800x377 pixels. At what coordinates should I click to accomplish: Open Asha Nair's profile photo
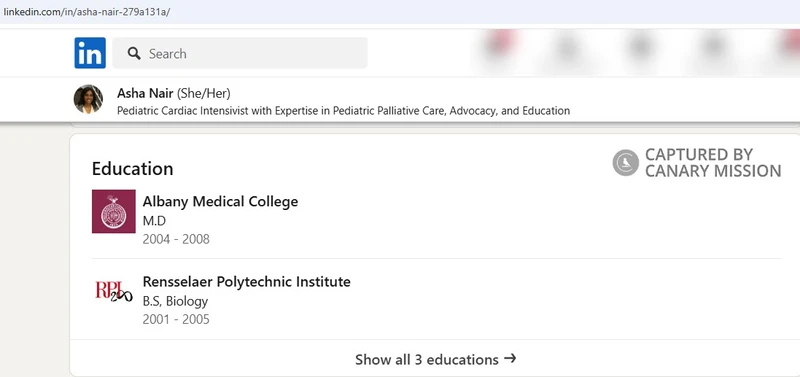tap(88, 99)
